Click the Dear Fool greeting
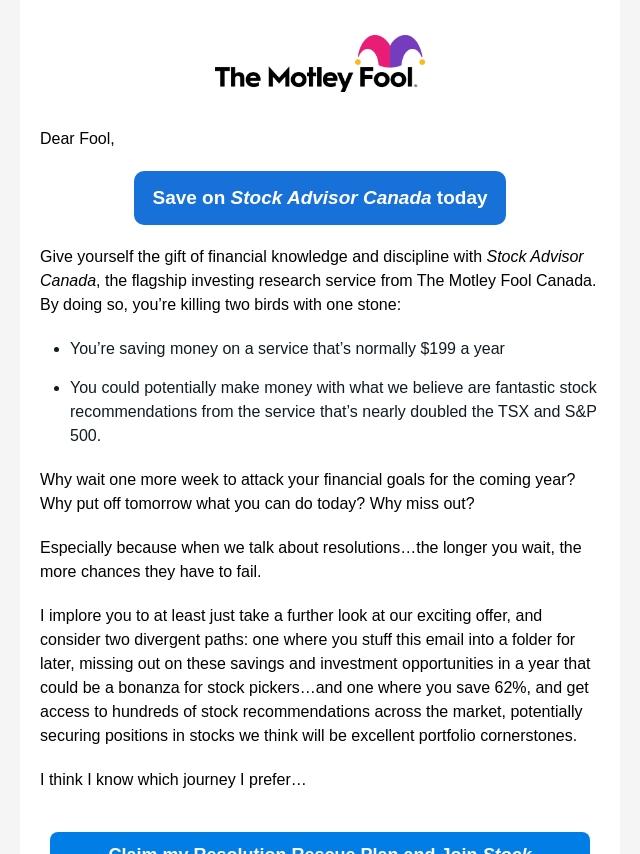The height and width of the screenshot is (854, 640). [x=77, y=139]
